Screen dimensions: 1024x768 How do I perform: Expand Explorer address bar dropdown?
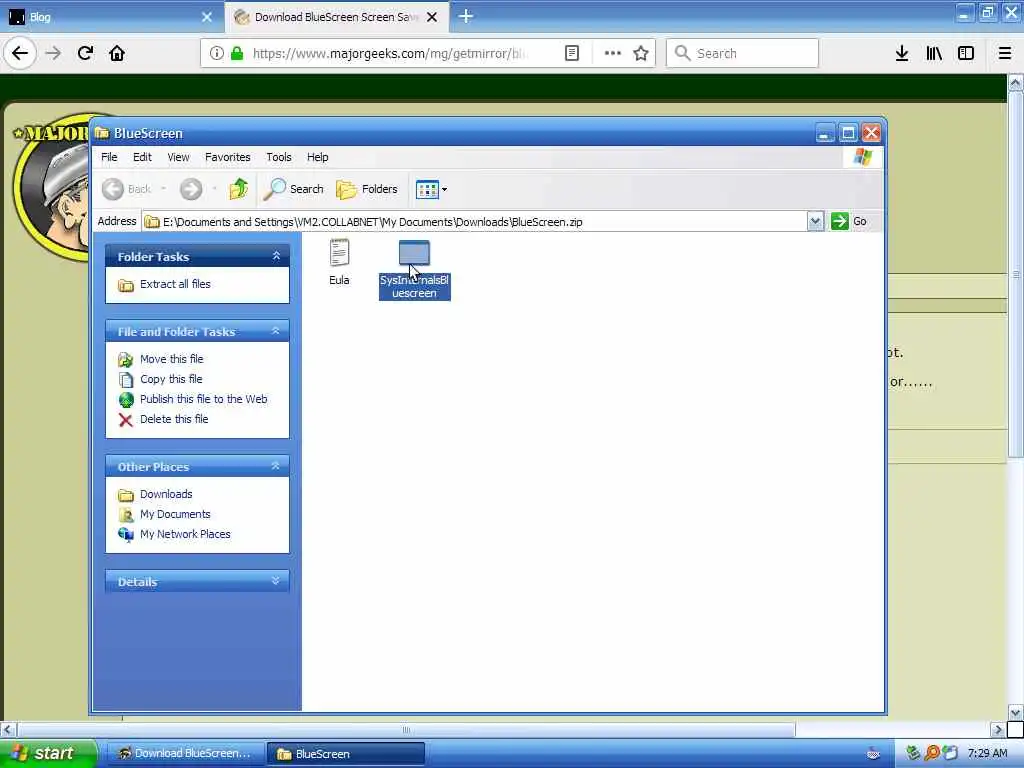(x=815, y=221)
